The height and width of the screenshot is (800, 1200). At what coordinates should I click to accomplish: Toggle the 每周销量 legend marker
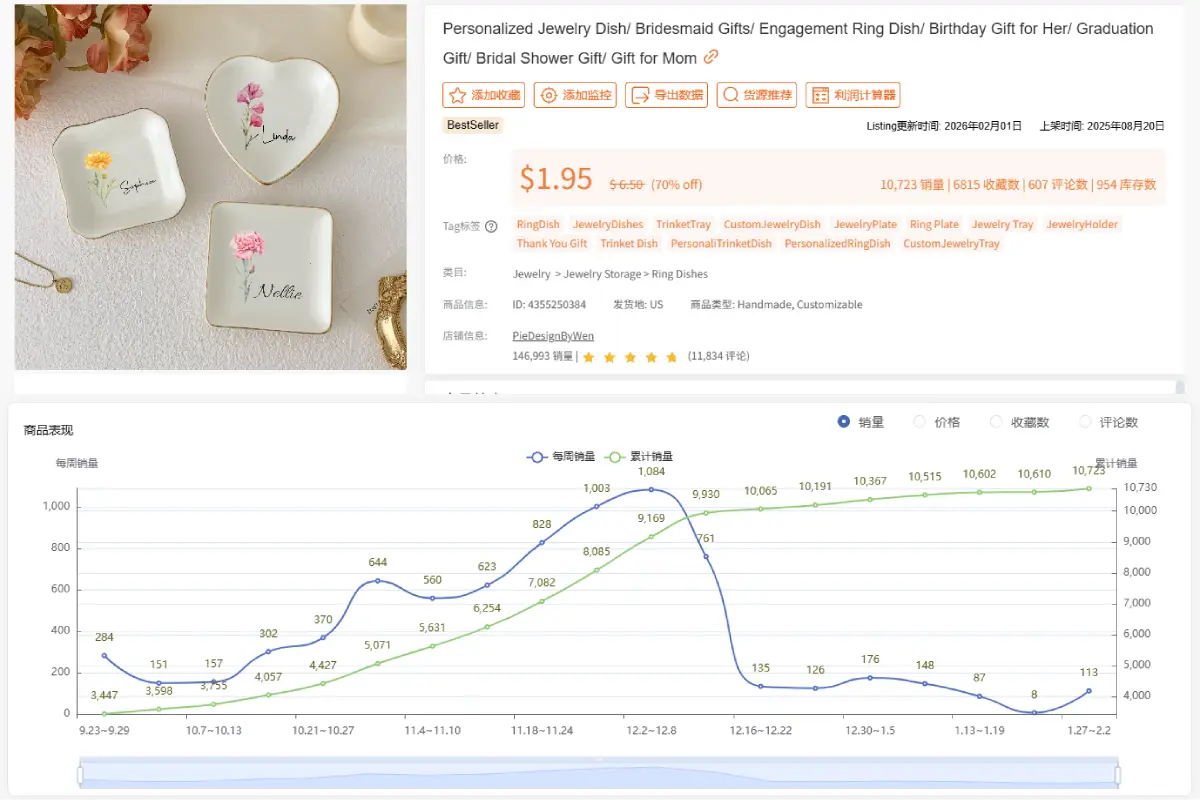(x=537, y=457)
